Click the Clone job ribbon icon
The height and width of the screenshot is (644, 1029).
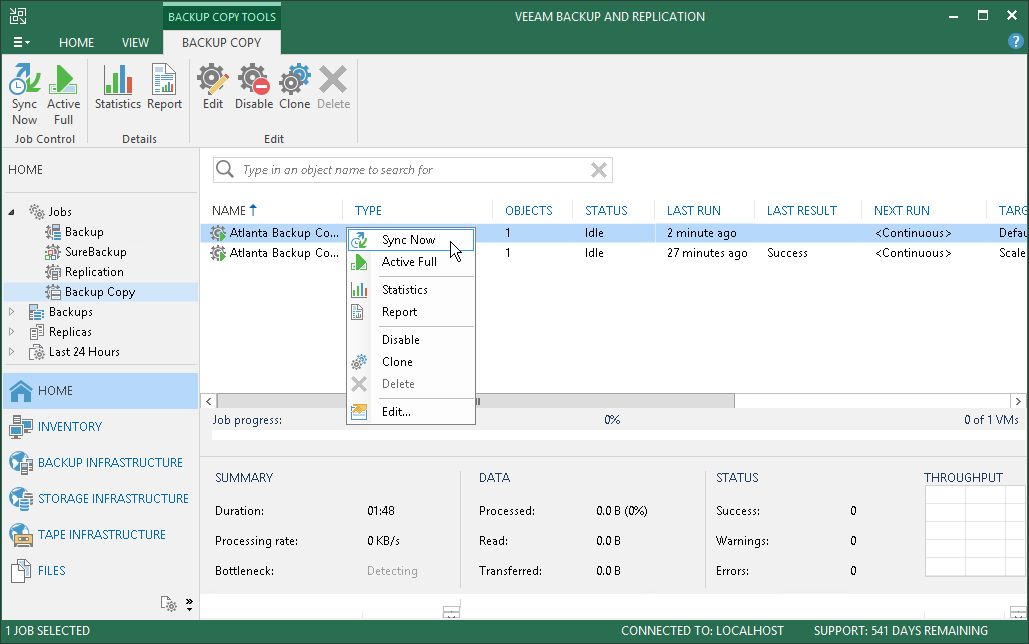click(295, 87)
